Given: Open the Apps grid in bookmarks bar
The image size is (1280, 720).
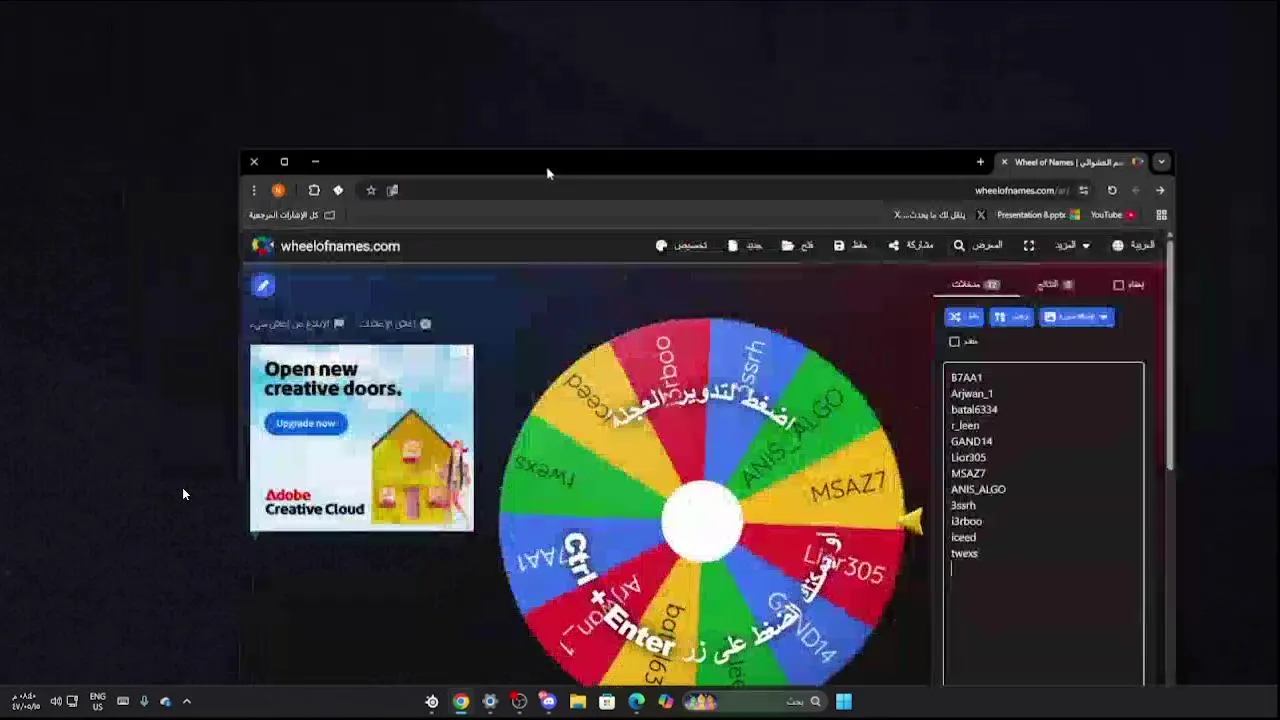Looking at the screenshot, I should [1161, 215].
